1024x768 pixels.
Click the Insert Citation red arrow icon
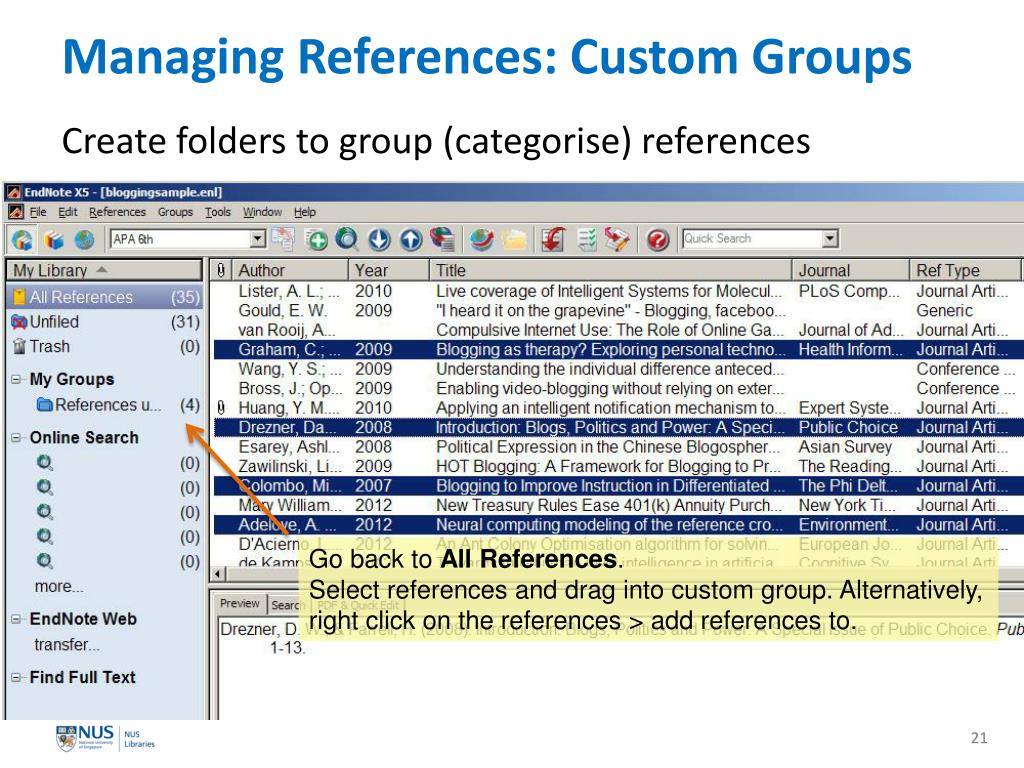[551, 240]
